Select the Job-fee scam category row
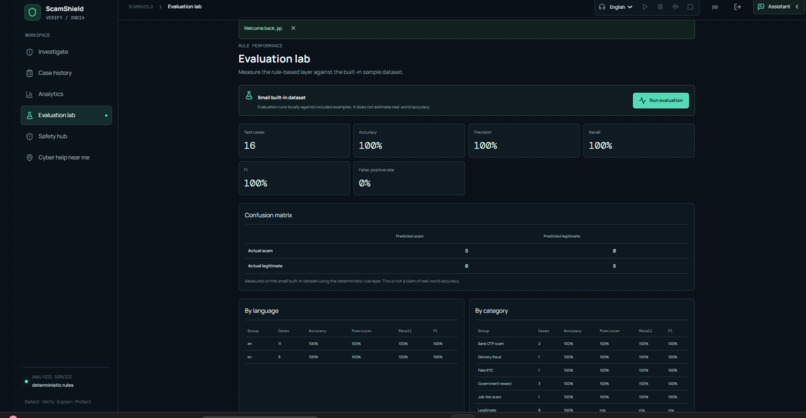Image resolution: width=806 pixels, height=418 pixels. (581, 397)
